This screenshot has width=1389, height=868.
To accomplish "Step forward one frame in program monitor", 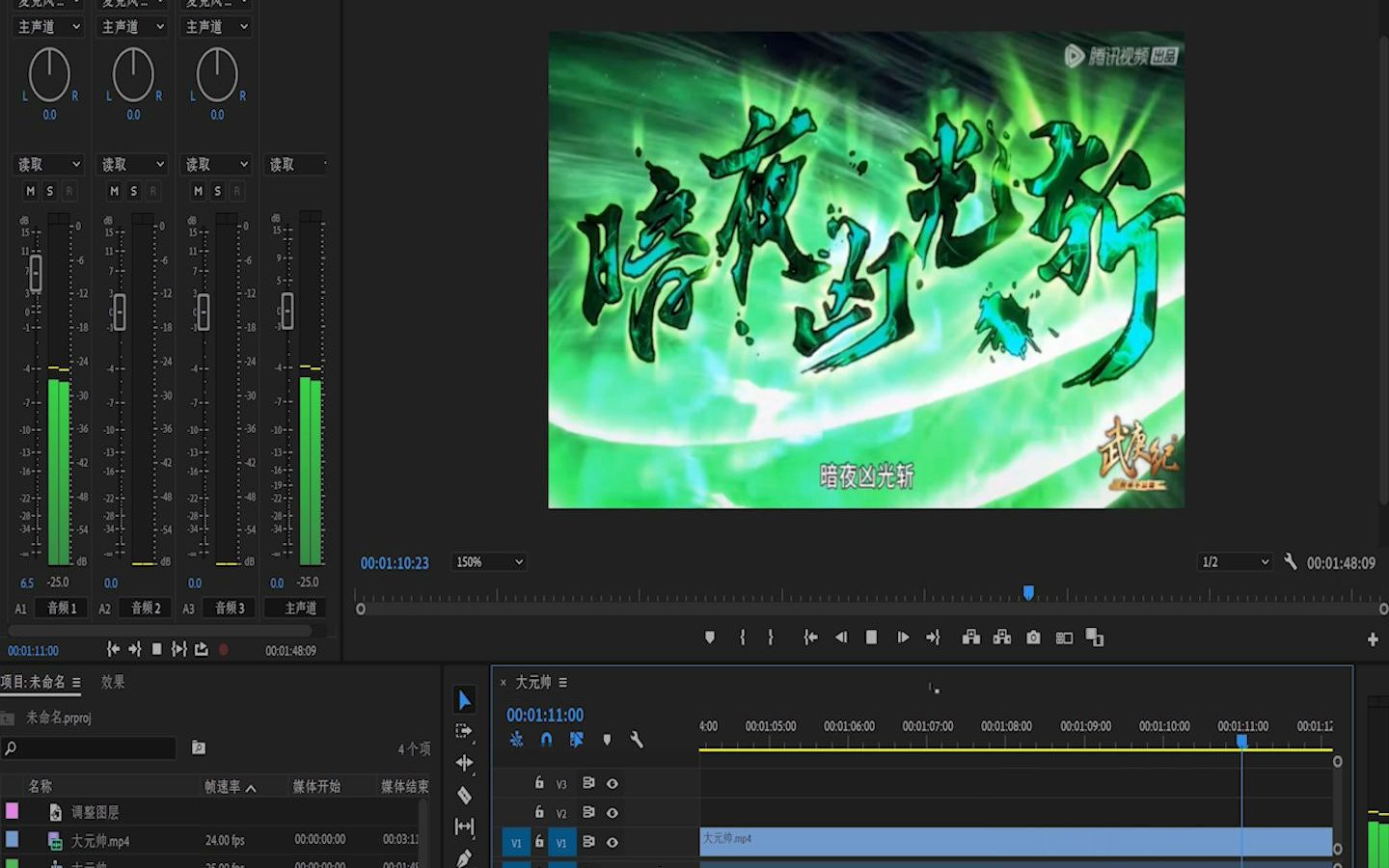I will pos(903,637).
